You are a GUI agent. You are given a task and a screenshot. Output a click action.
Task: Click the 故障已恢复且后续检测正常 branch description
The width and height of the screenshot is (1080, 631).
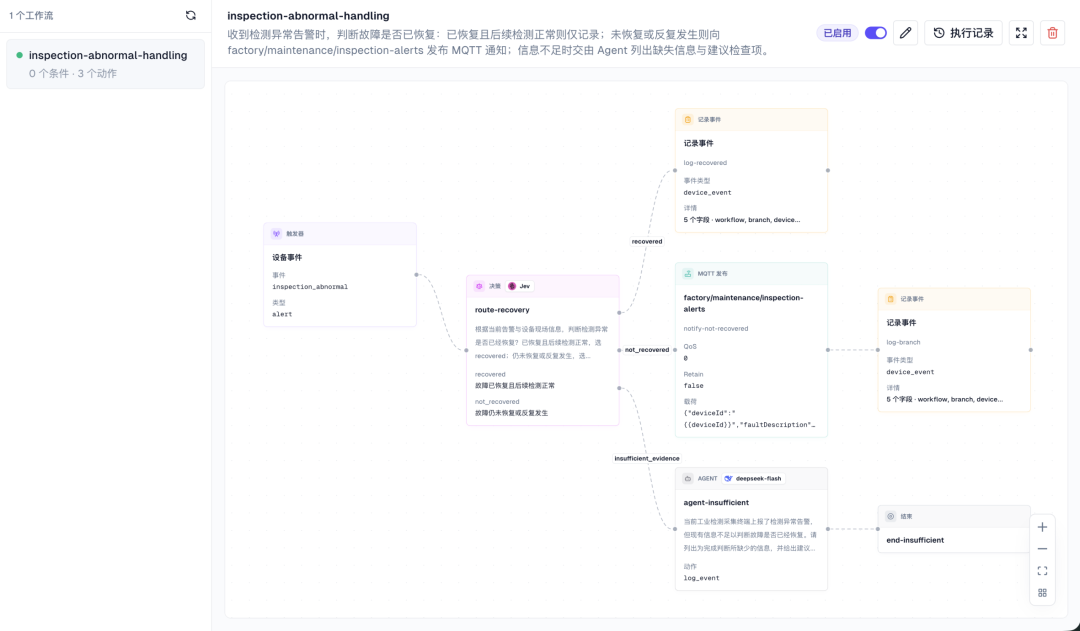tap(515, 386)
